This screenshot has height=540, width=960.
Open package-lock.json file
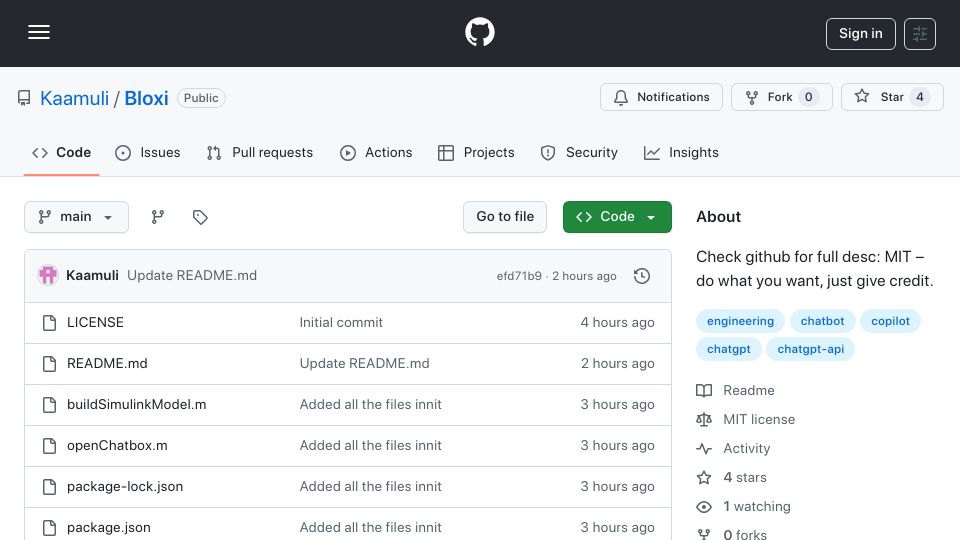[x=125, y=487]
